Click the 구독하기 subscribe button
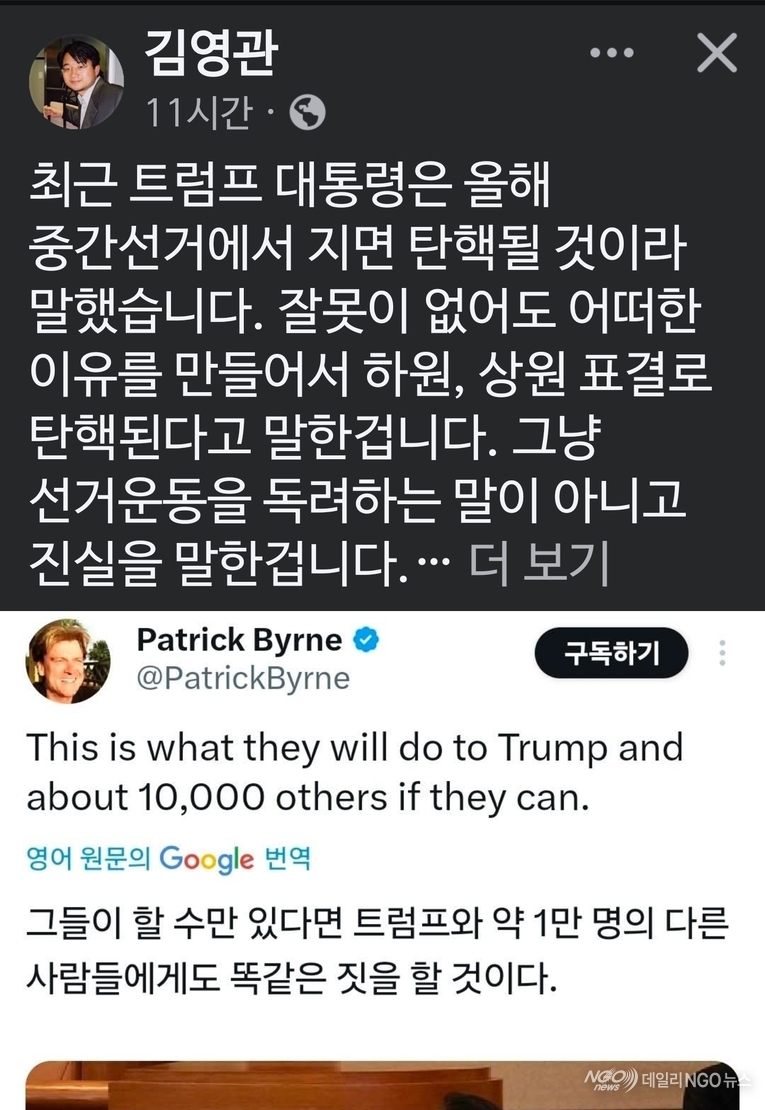 611,653
